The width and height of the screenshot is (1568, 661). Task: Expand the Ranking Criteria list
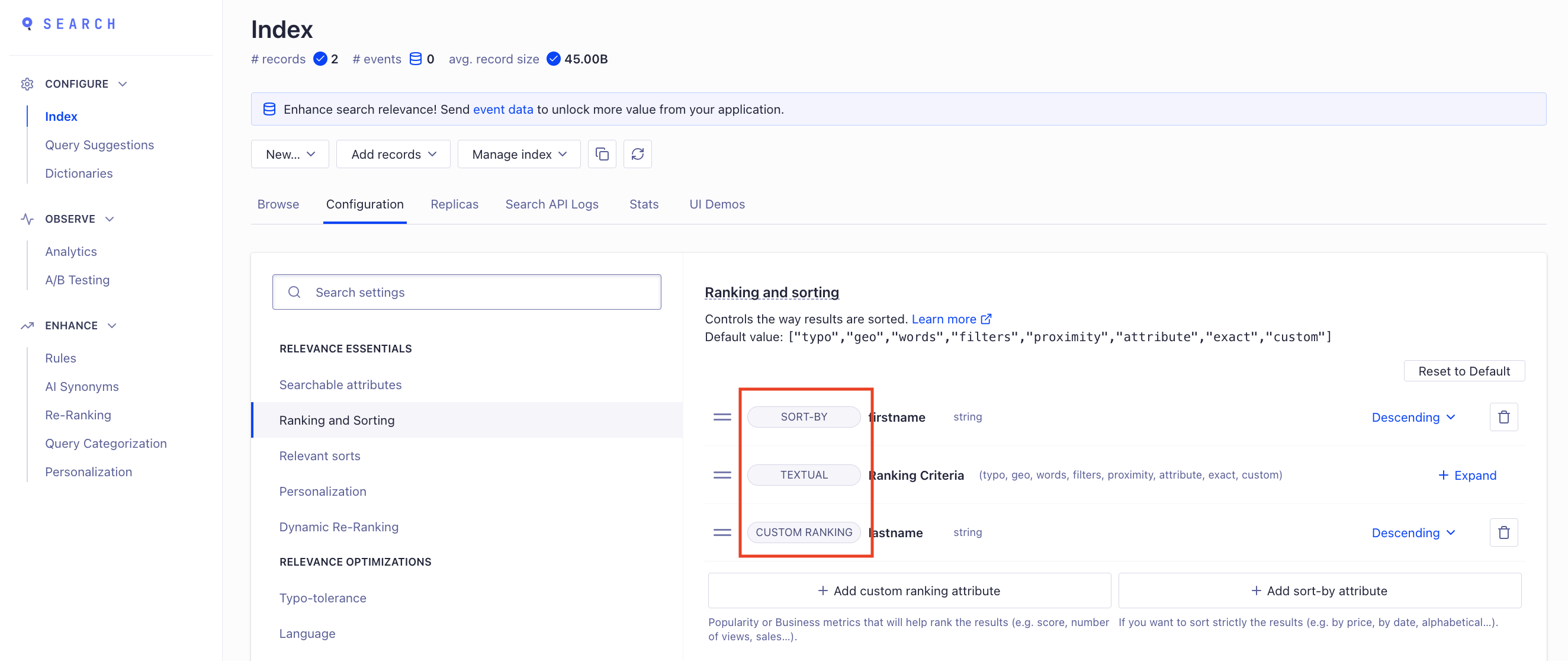[x=1466, y=475]
